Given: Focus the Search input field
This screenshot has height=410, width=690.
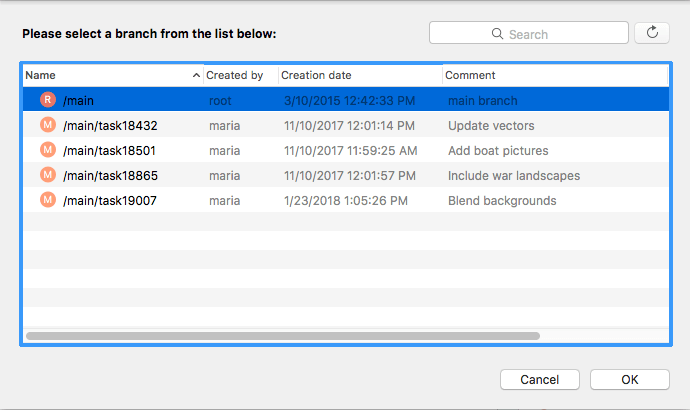Looking at the screenshot, I should (x=529, y=33).
